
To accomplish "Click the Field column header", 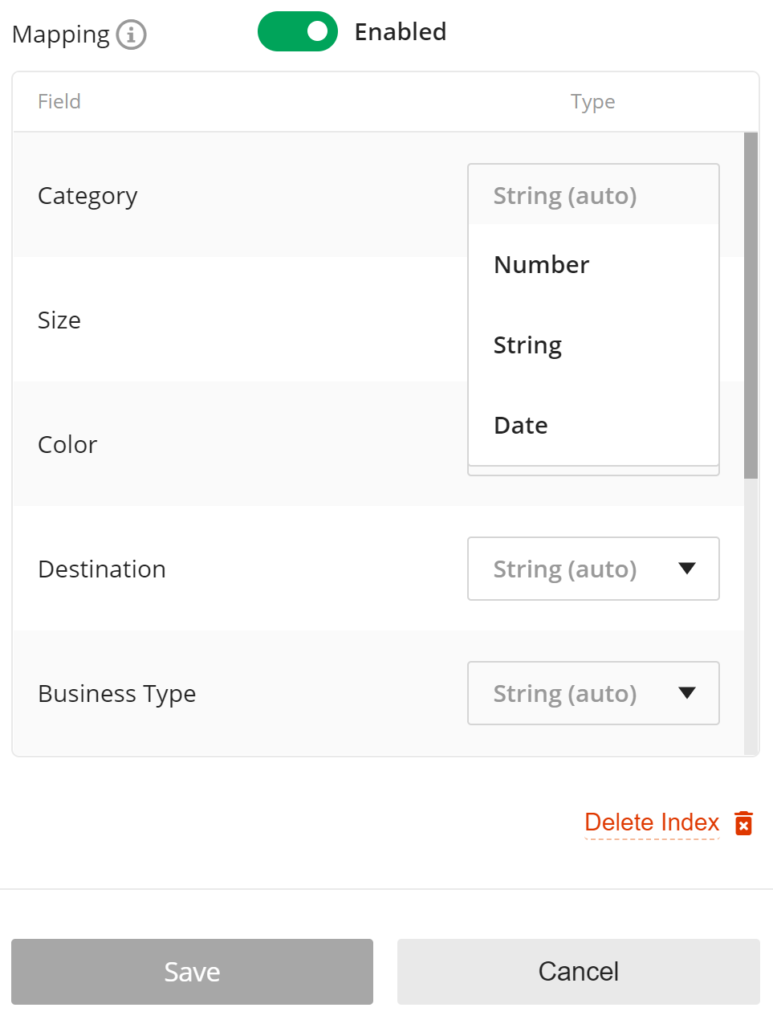I will [59, 101].
